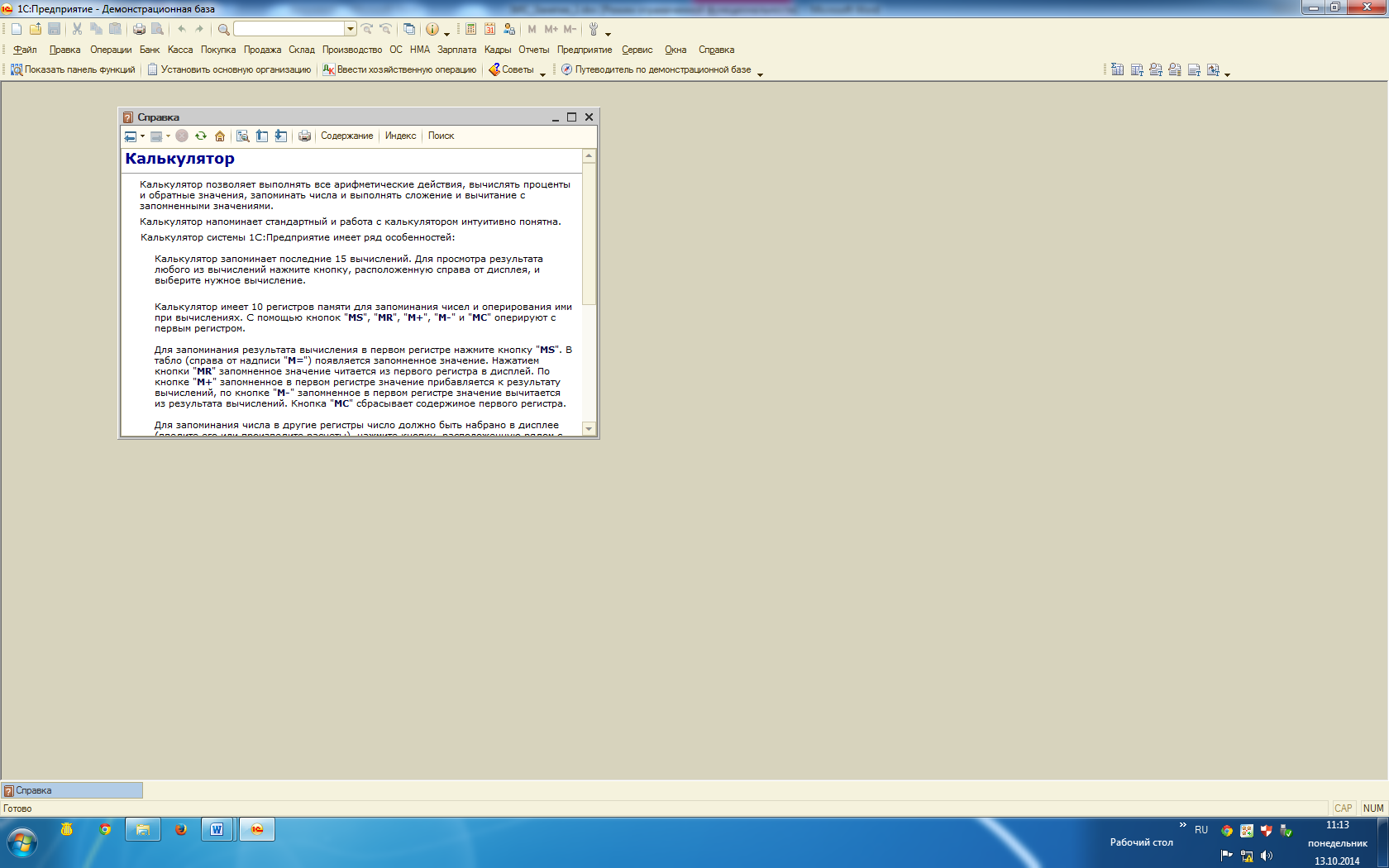The image size is (1389, 868).
Task: Open the Советы dropdown arrow
Action: (x=543, y=74)
